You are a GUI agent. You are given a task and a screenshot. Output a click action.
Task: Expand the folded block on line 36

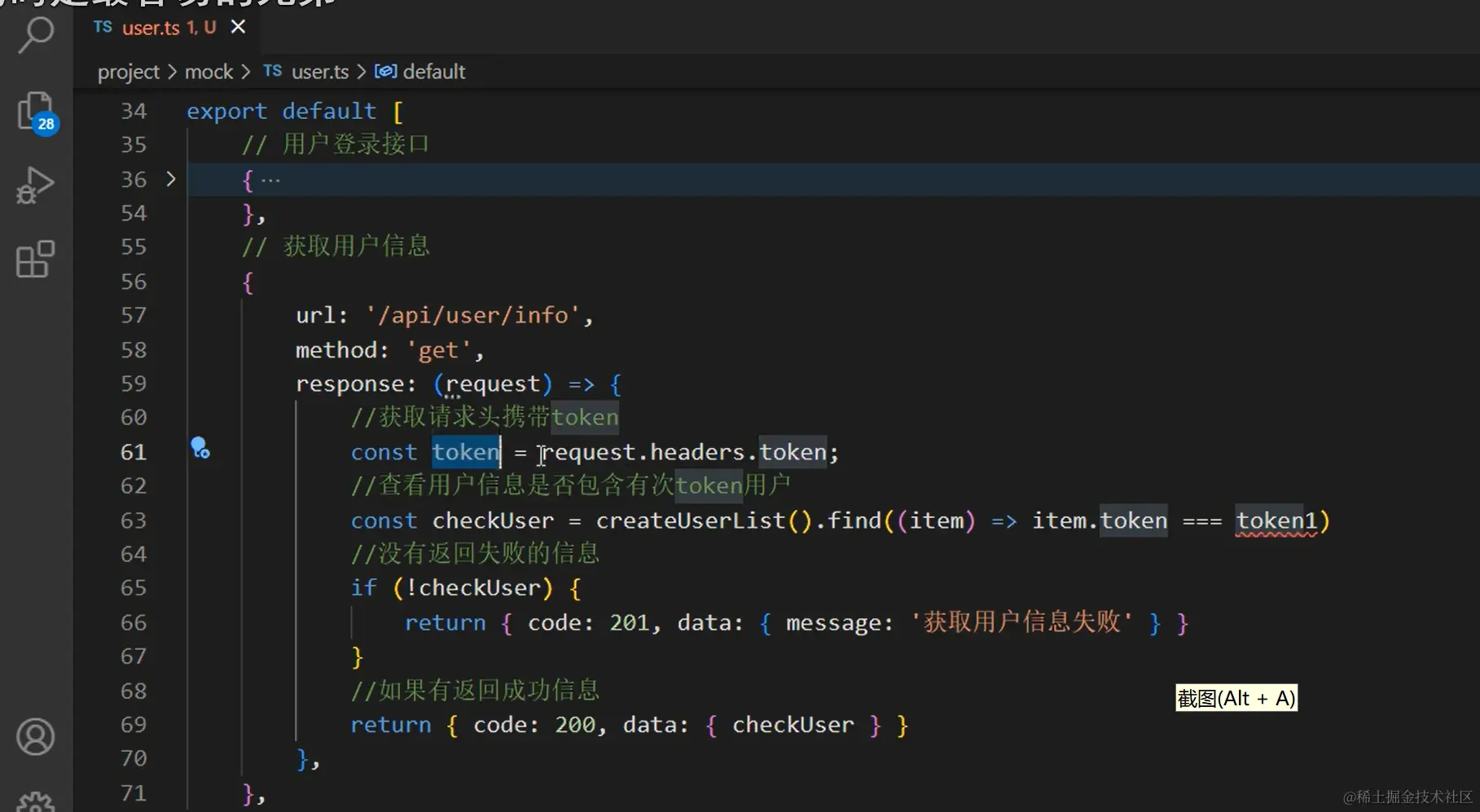170,179
